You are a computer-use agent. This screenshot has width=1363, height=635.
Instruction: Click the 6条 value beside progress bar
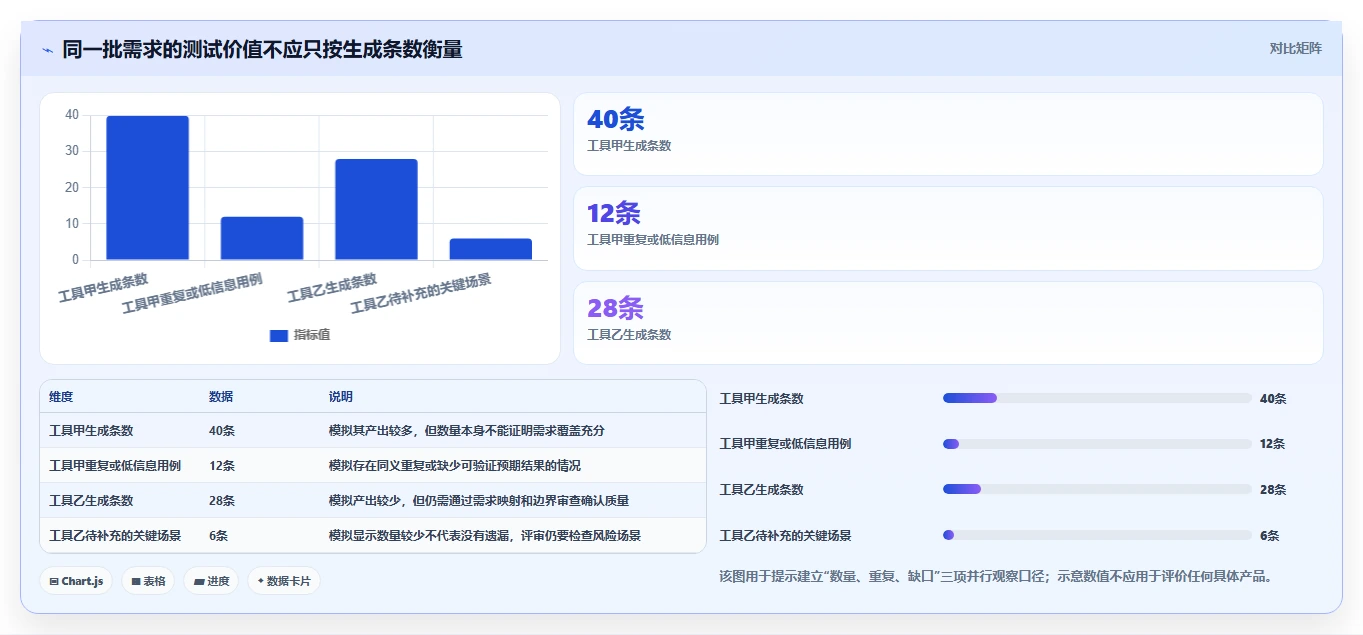1269,535
